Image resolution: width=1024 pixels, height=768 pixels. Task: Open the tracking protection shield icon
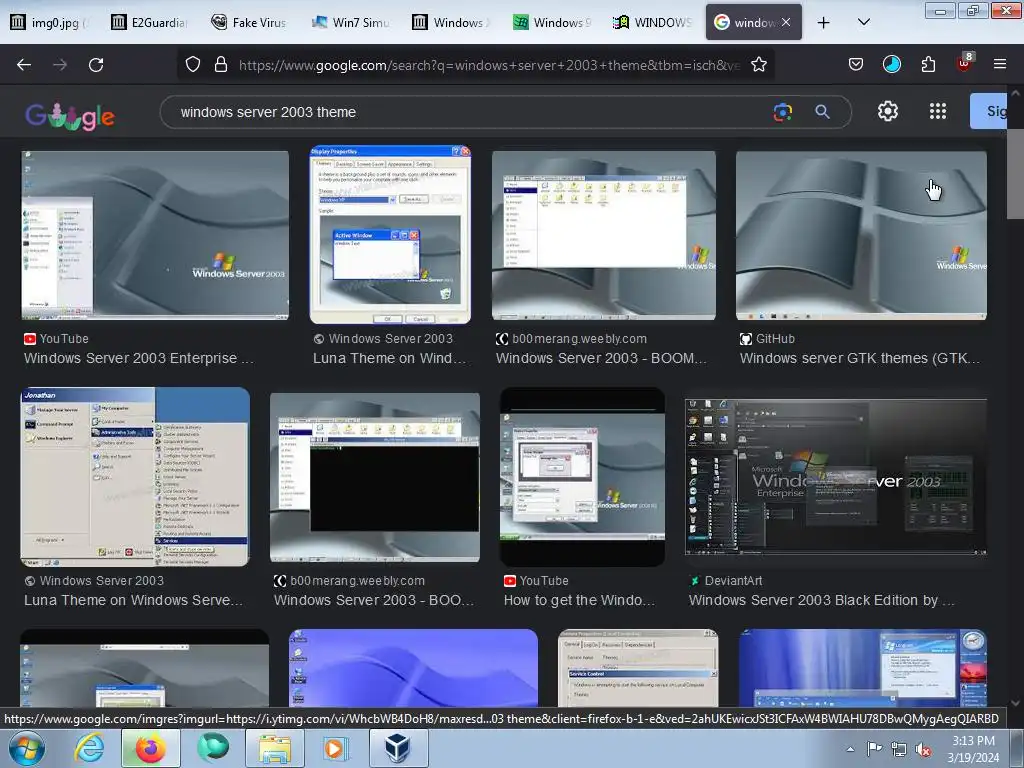pos(193,65)
